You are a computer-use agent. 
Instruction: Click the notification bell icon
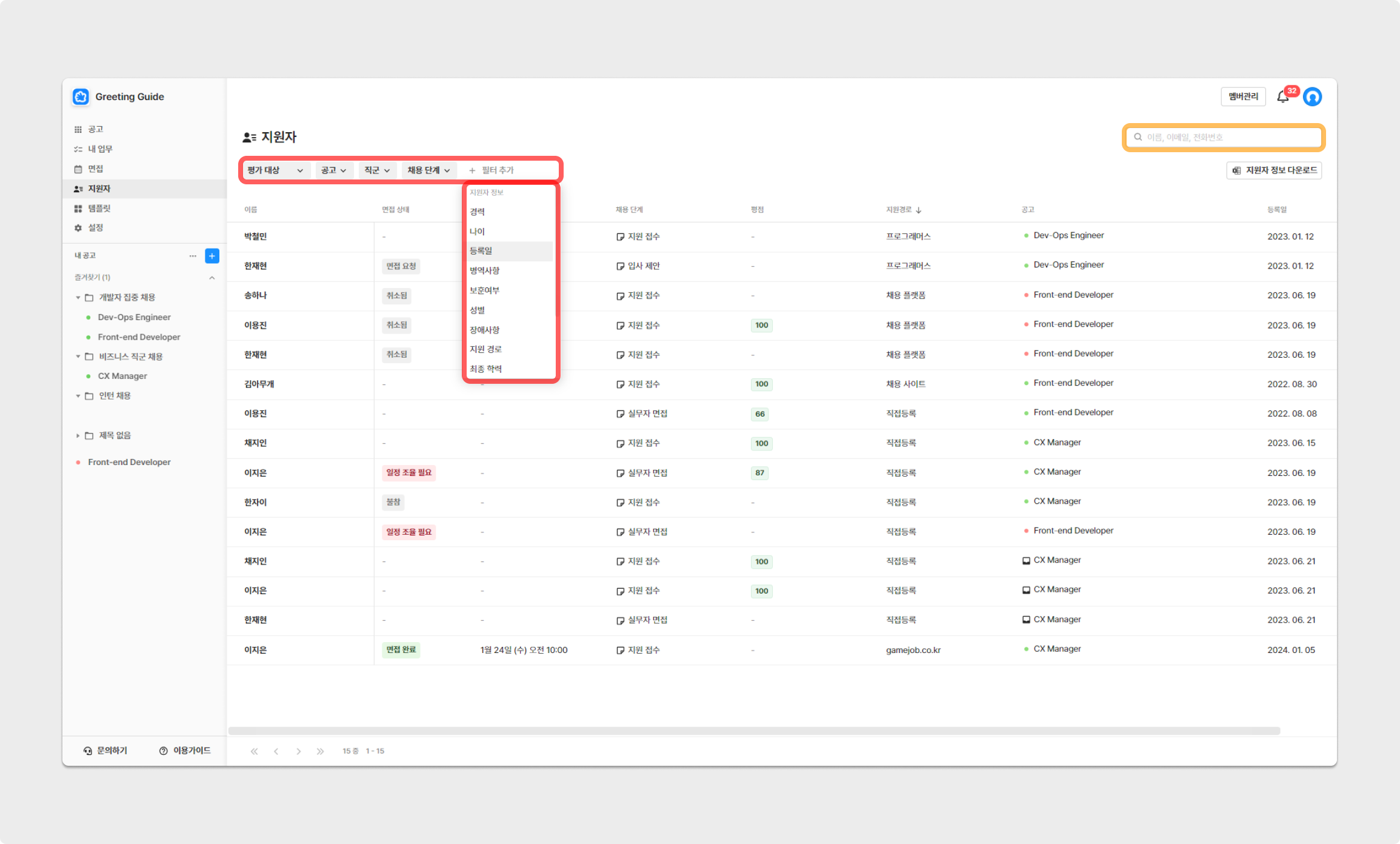(1282, 97)
